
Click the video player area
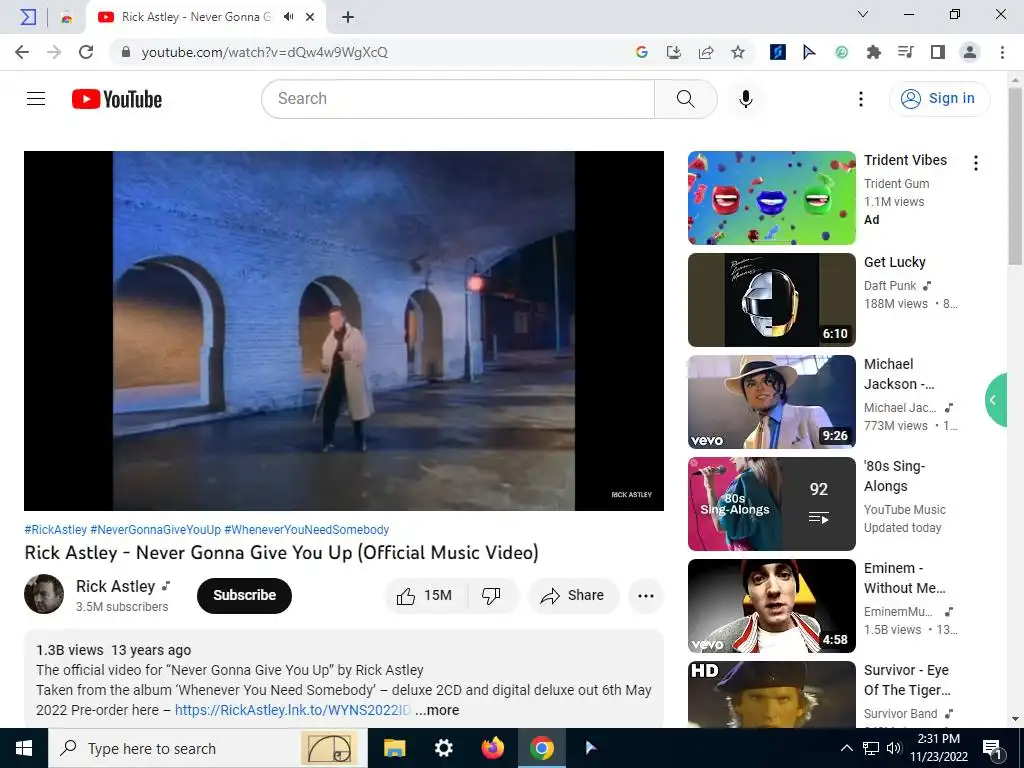pyautogui.click(x=344, y=330)
